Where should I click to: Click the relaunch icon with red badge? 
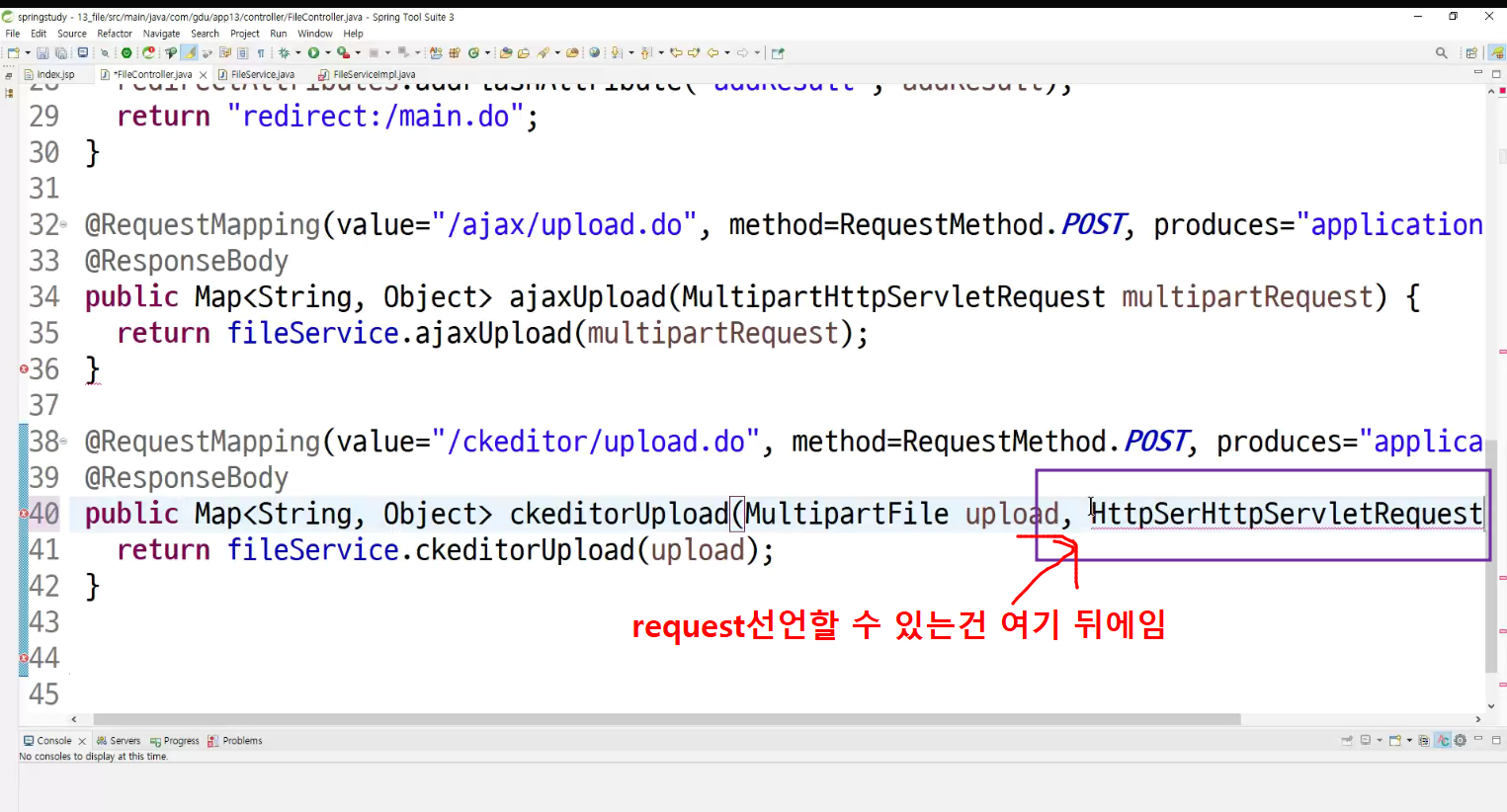[148, 52]
